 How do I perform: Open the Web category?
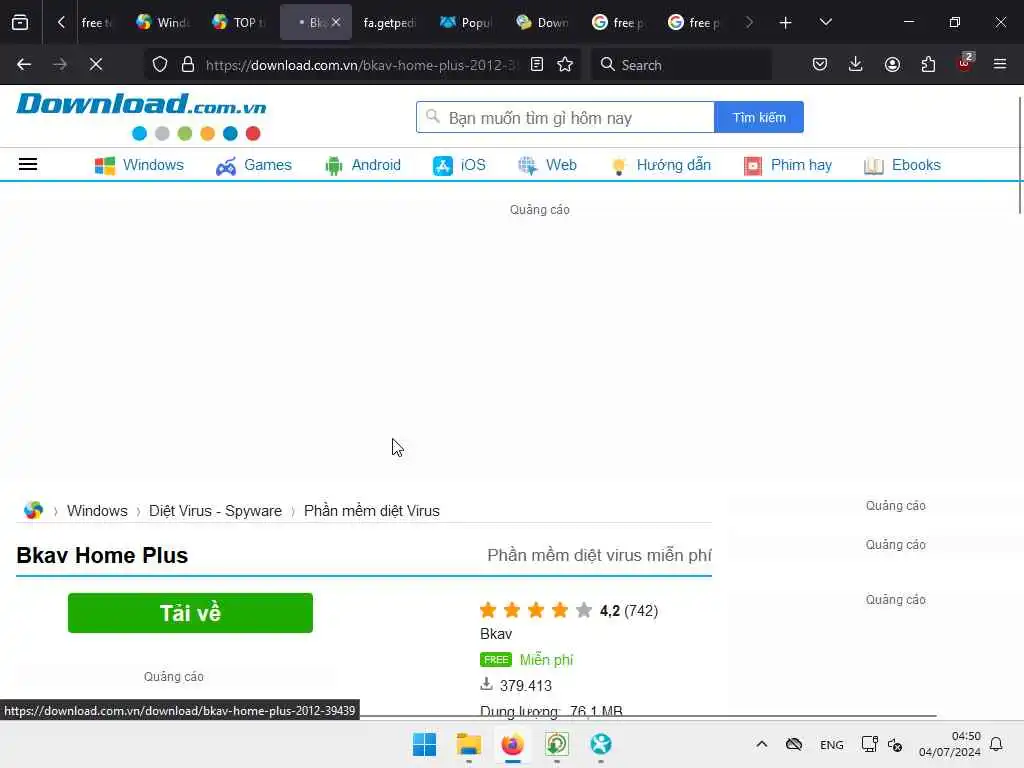pyautogui.click(x=547, y=165)
